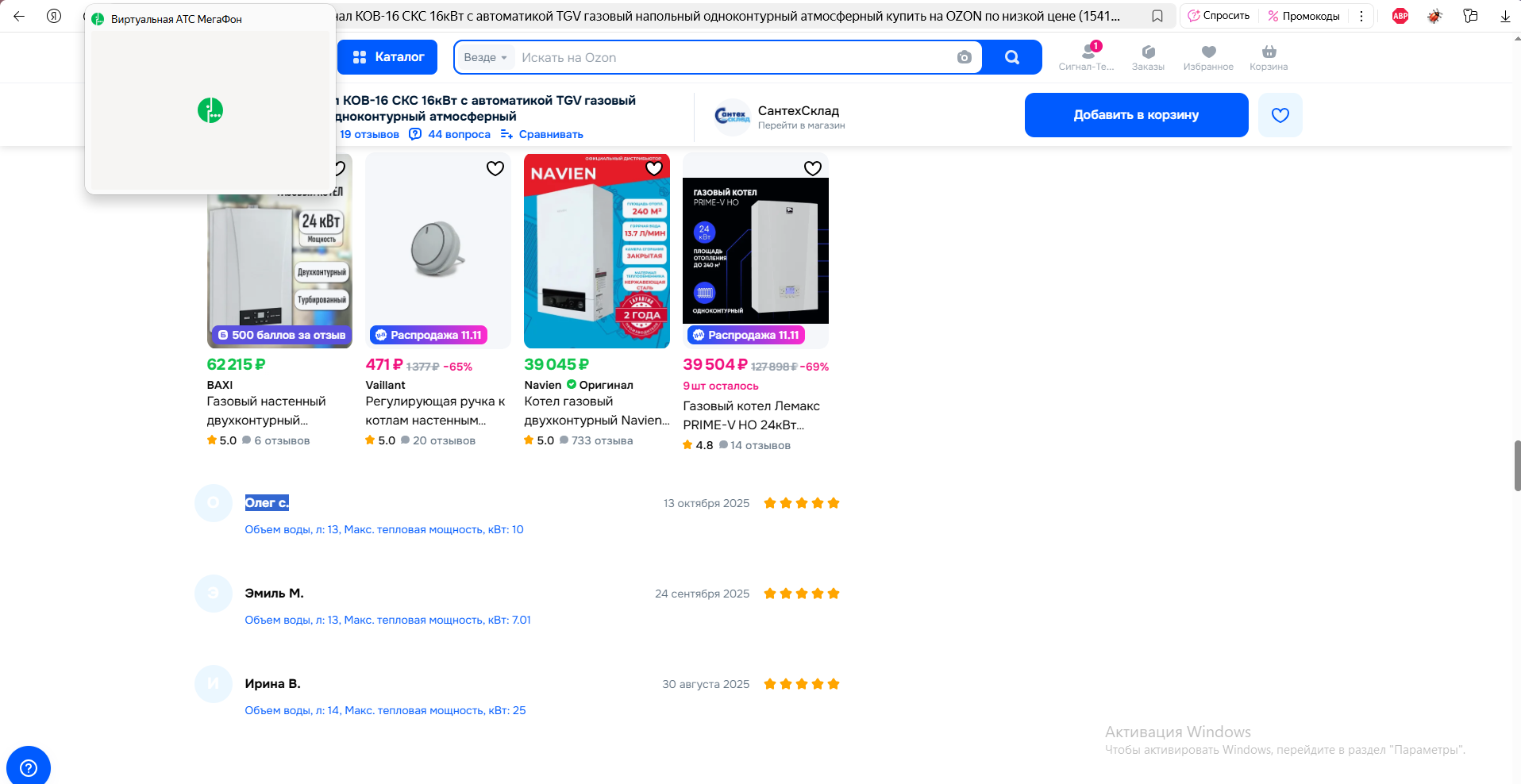Click into the Искать на Ozon field
Screen dimensions: 1521x784
tap(730, 57)
